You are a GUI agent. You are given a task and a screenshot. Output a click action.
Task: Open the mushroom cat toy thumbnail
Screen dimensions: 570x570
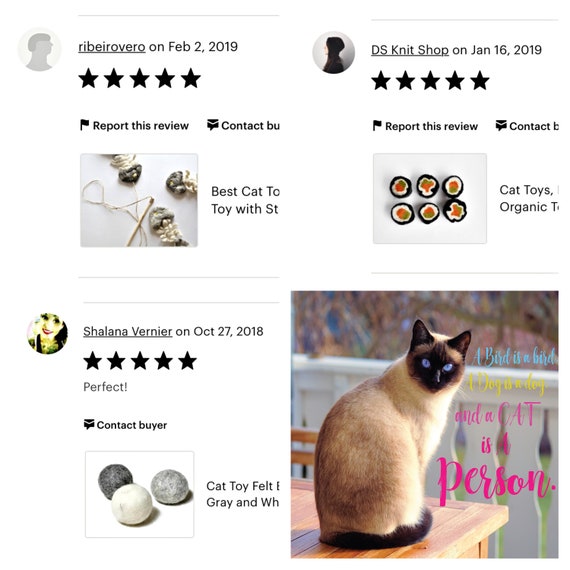139,200
